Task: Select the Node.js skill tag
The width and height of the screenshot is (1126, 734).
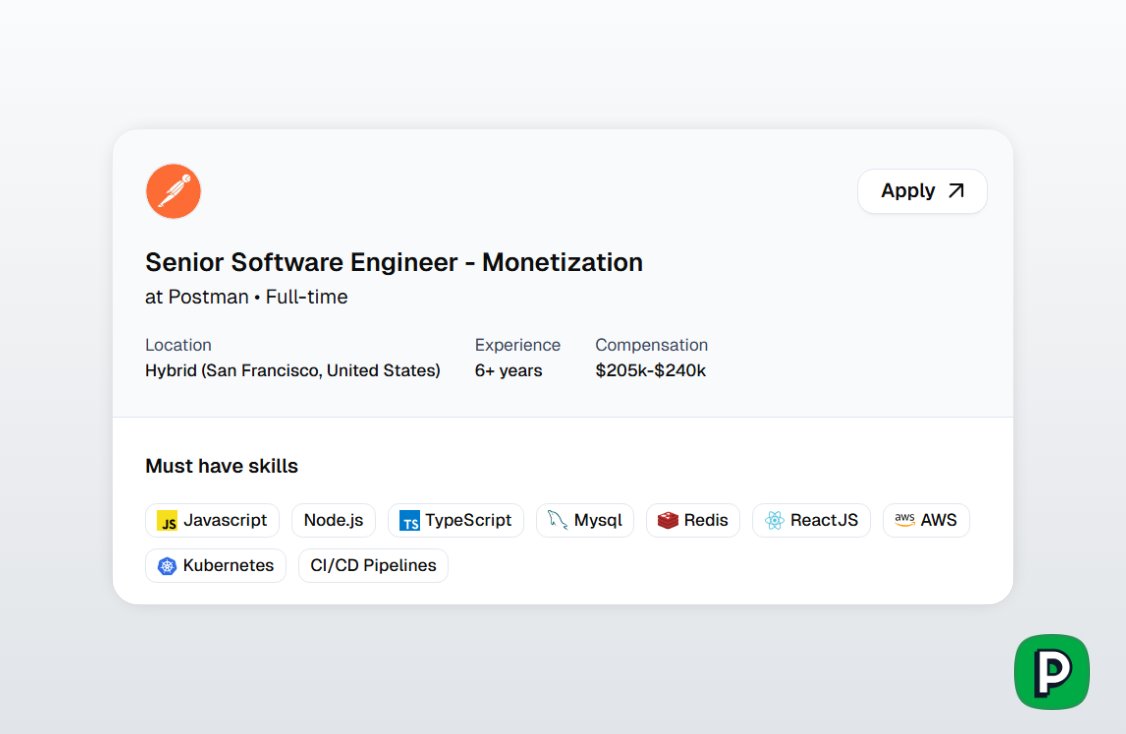Action: tap(333, 520)
